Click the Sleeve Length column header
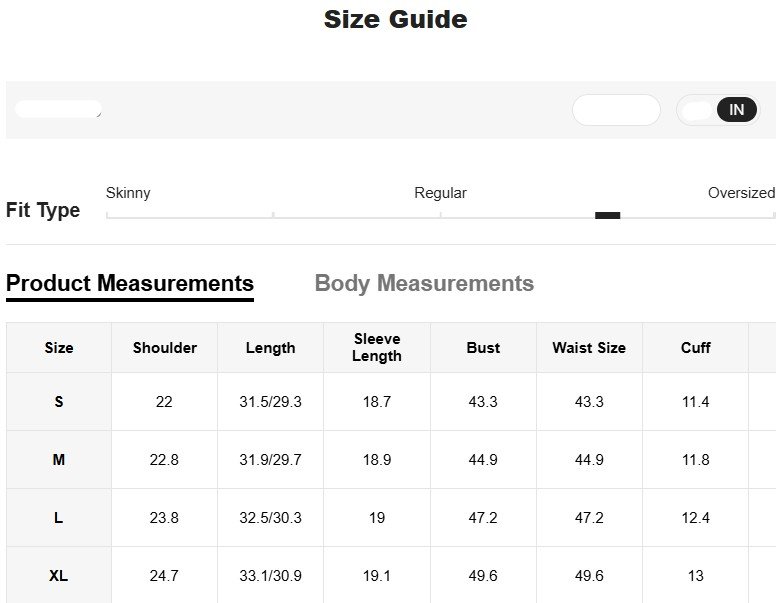Screen dimensions: 778x603 [x=377, y=348]
